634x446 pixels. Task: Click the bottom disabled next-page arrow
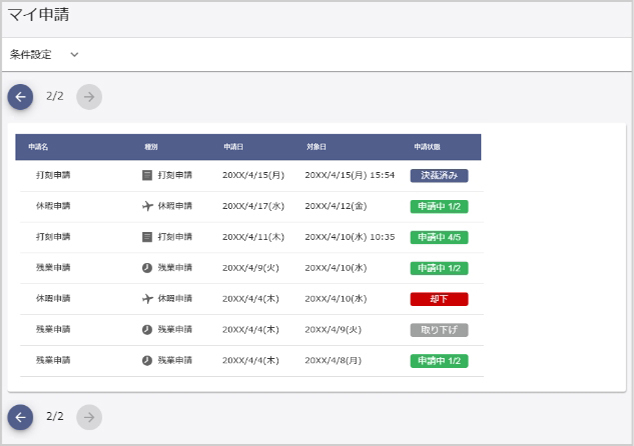[x=89, y=417]
